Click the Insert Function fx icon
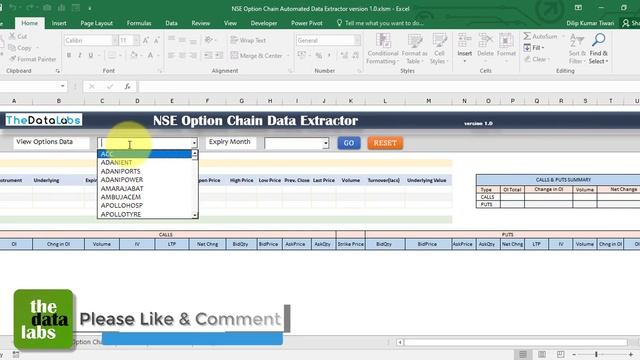The image size is (640, 360). tap(127, 86)
